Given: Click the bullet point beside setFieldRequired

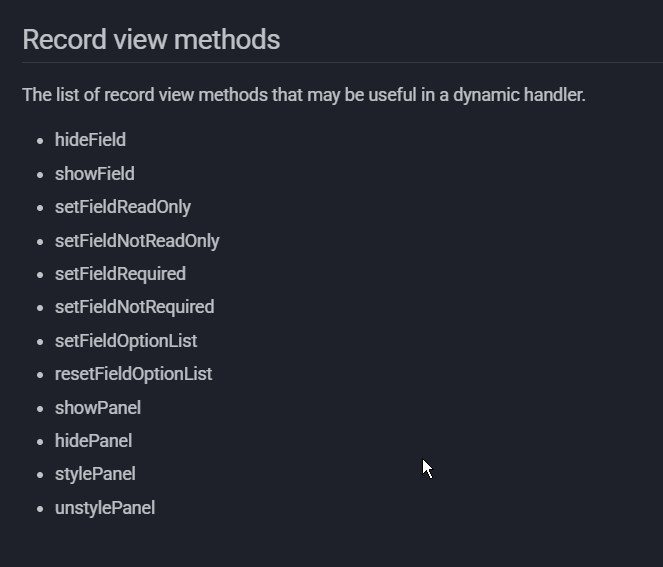Looking at the screenshot, I should point(40,275).
